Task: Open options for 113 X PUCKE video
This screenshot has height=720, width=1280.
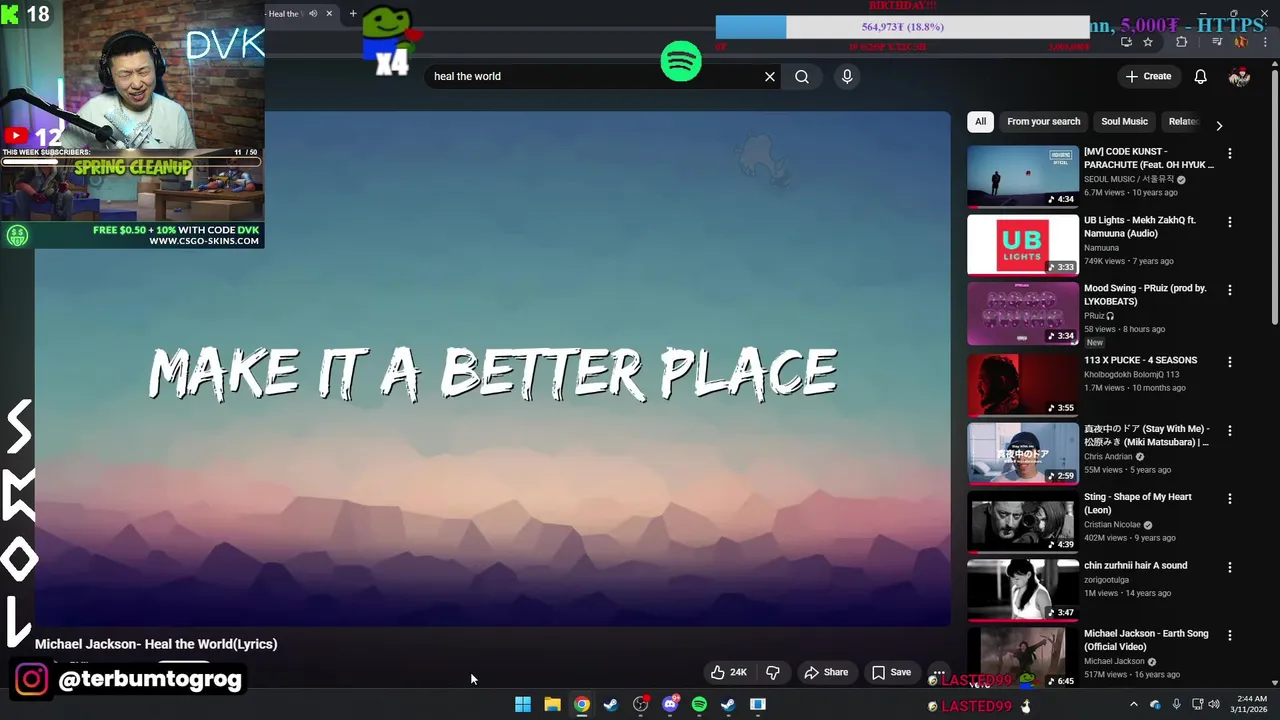Action: coord(1230,361)
